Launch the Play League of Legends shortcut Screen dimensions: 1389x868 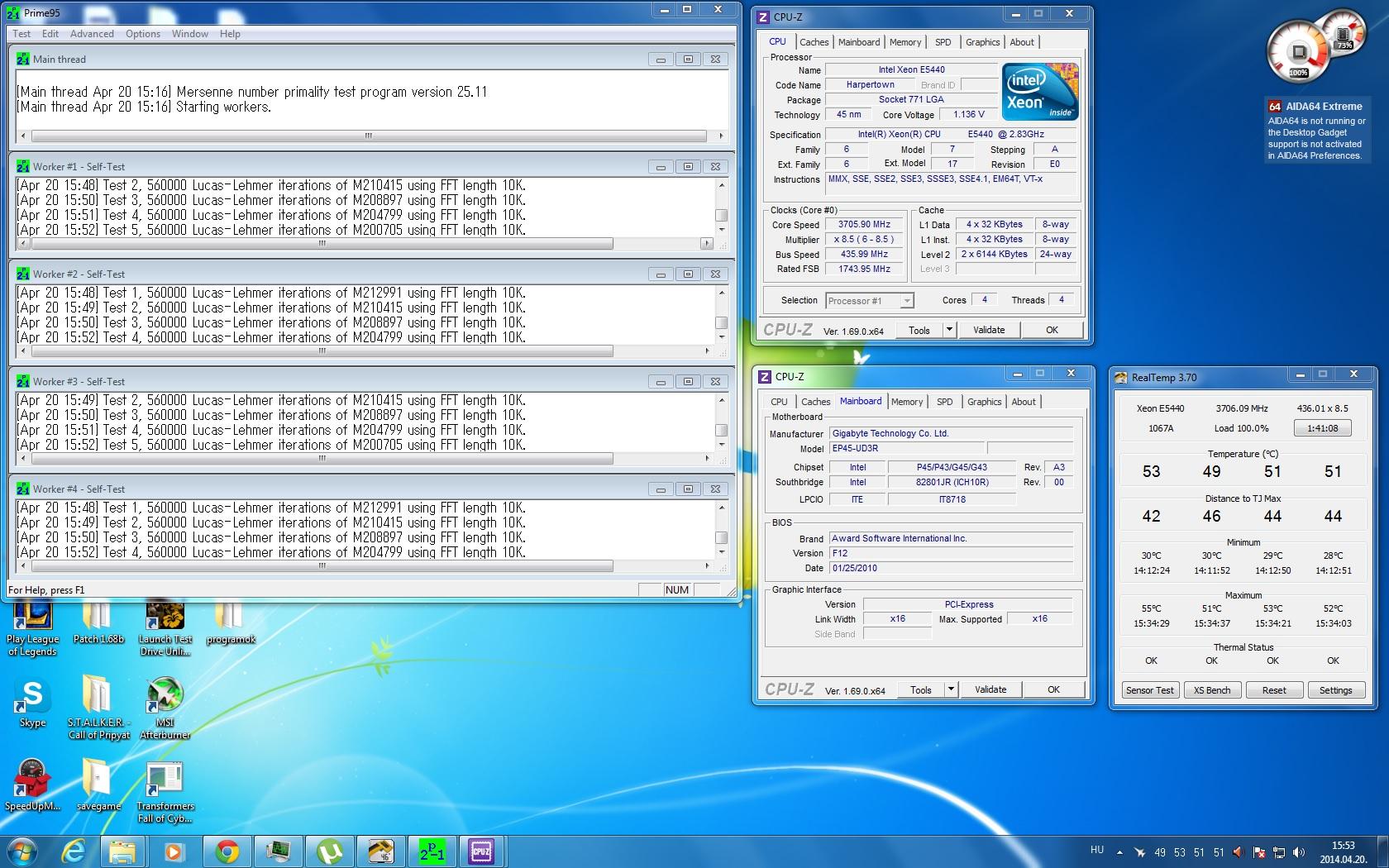pos(32,629)
